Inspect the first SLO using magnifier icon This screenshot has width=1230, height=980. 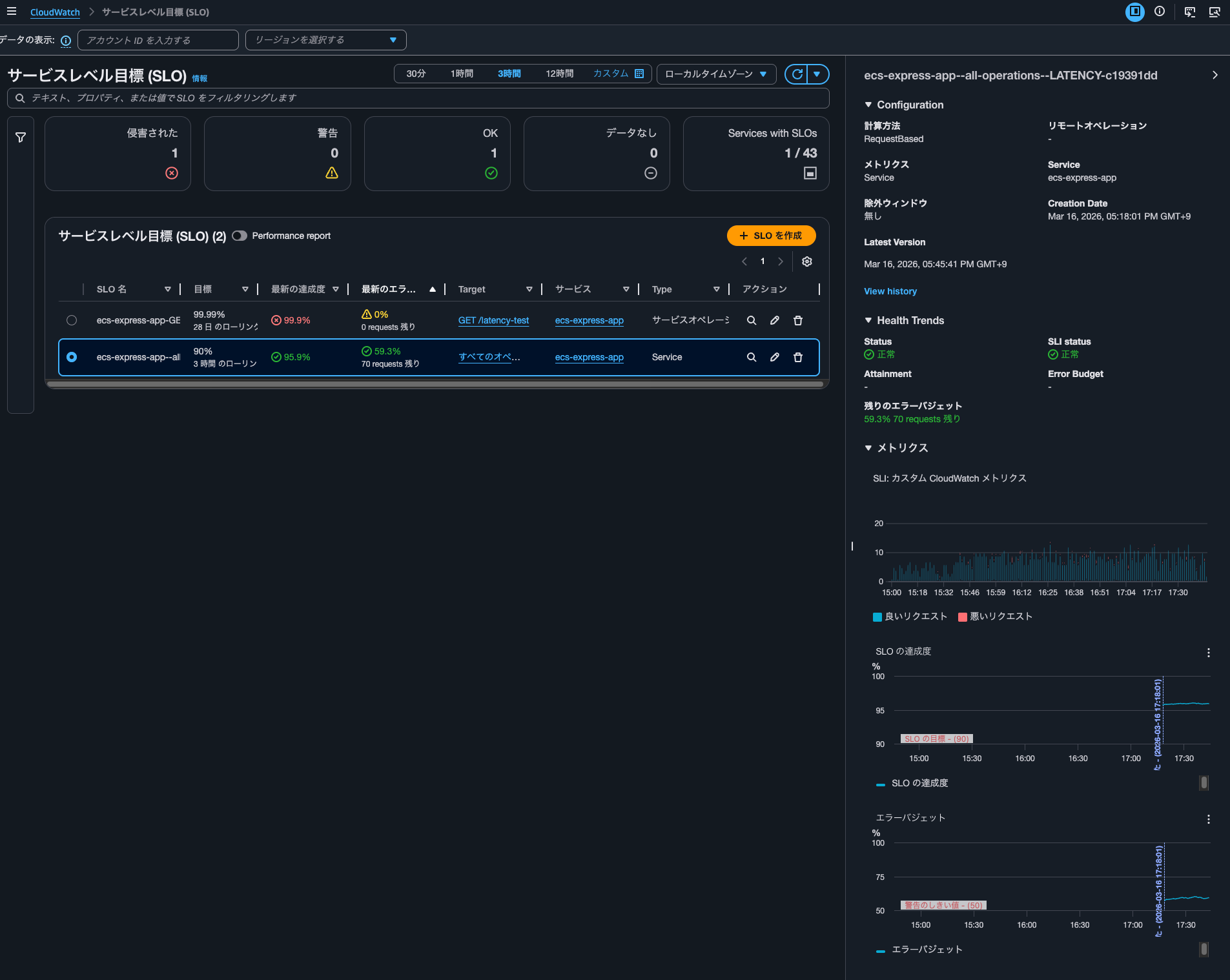[x=751, y=321]
